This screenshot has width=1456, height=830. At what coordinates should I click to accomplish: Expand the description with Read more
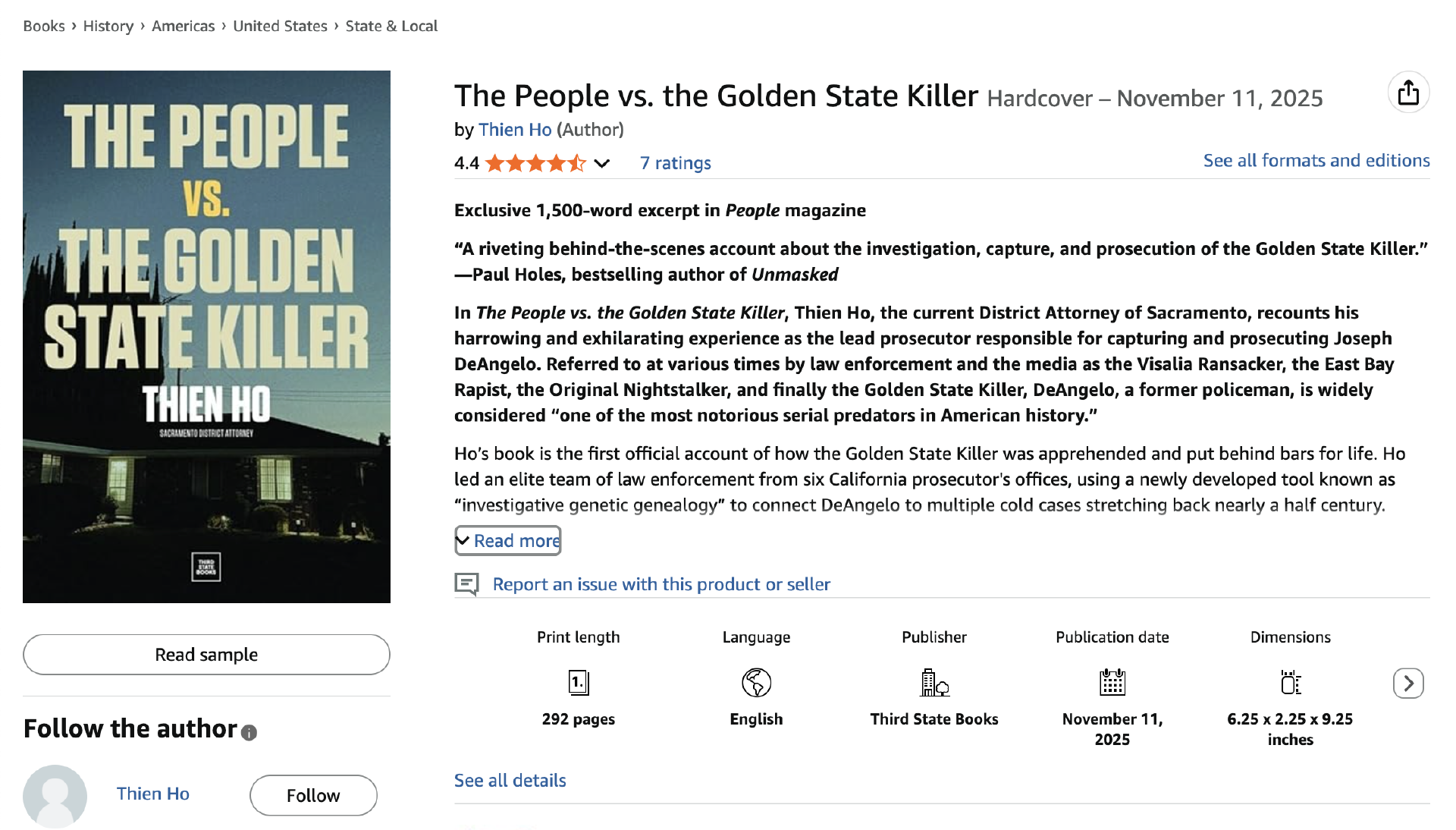pos(508,541)
